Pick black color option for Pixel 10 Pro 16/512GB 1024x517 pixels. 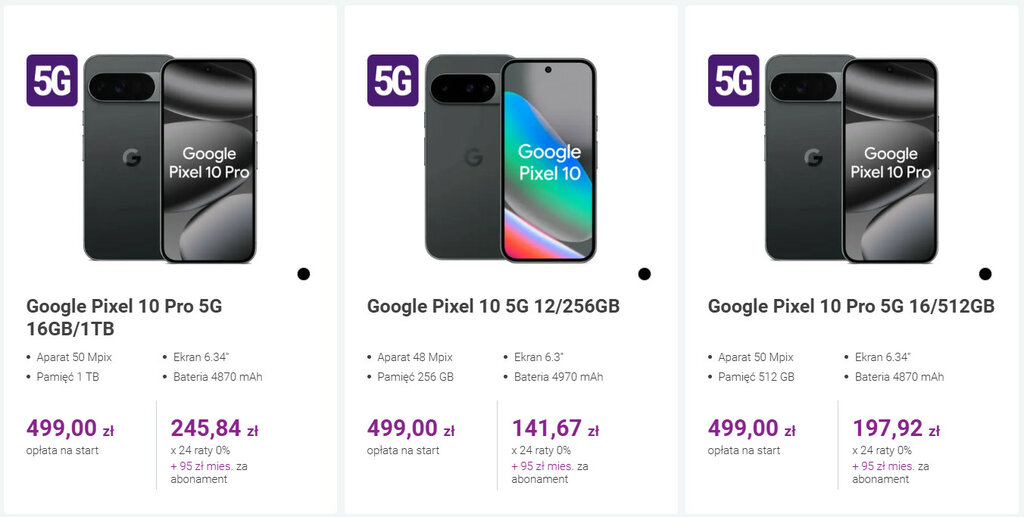985,273
